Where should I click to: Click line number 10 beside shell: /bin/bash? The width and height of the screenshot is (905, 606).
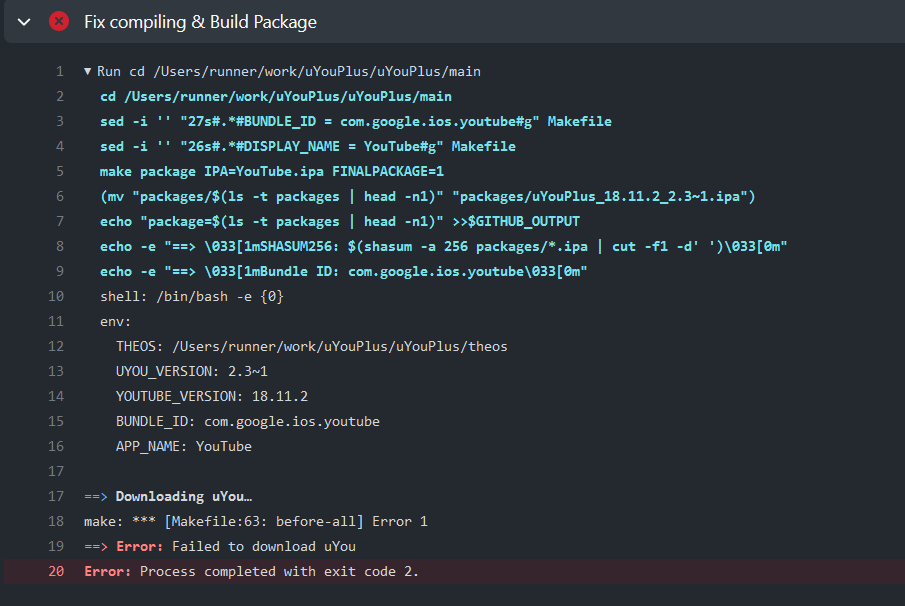pos(56,296)
